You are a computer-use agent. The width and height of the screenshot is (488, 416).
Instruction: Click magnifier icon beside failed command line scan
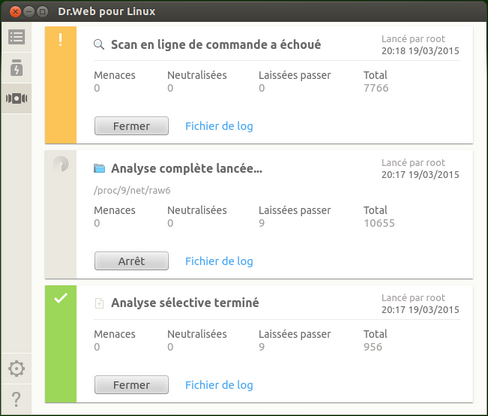tap(99, 44)
